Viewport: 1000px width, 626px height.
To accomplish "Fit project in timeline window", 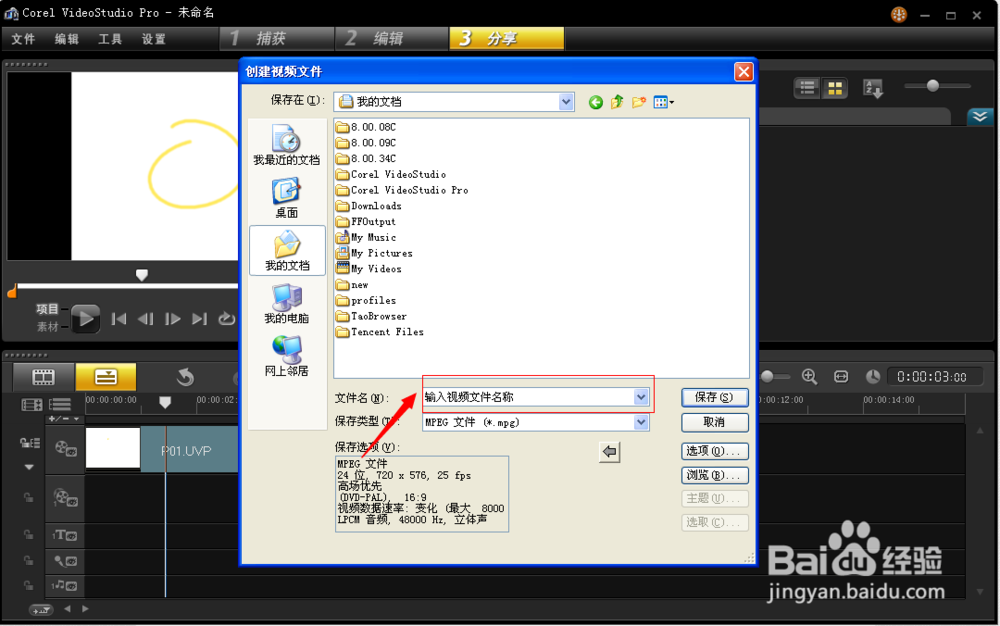I will pos(841,377).
